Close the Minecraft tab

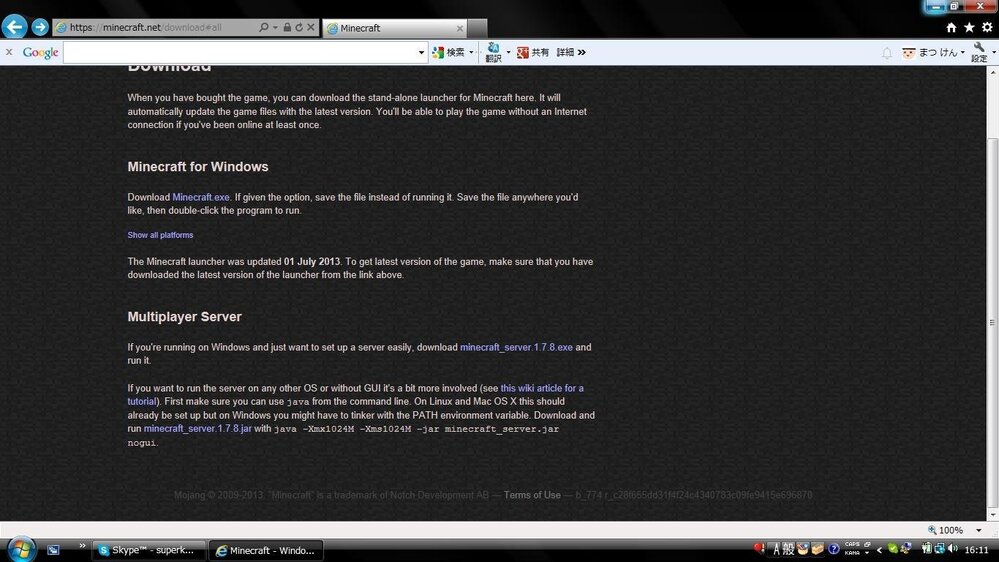tap(459, 28)
